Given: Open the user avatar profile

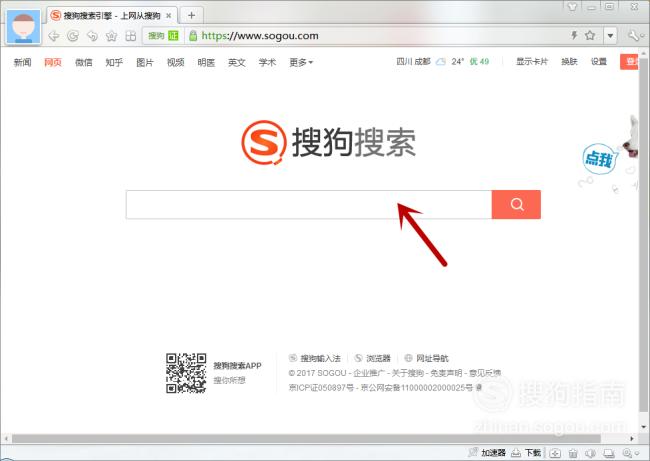Looking at the screenshot, I should (x=24, y=26).
